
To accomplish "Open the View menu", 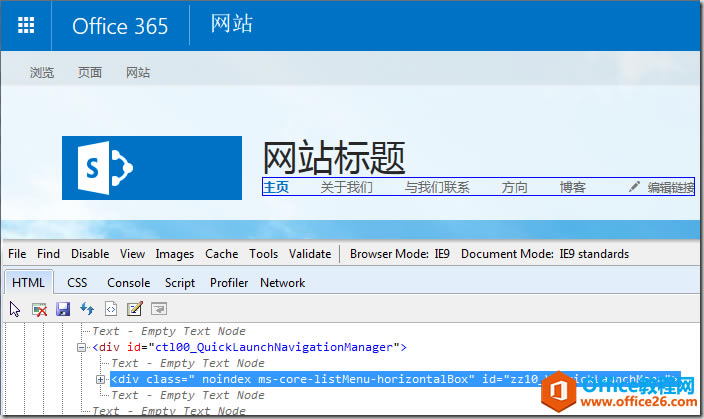I will [x=132, y=254].
